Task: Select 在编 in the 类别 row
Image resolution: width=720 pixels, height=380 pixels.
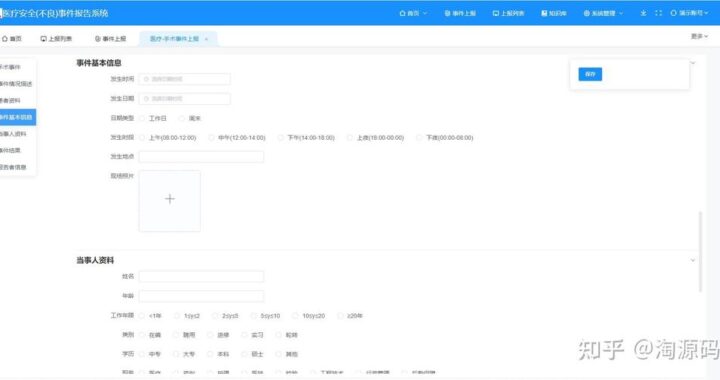Action: (x=142, y=335)
